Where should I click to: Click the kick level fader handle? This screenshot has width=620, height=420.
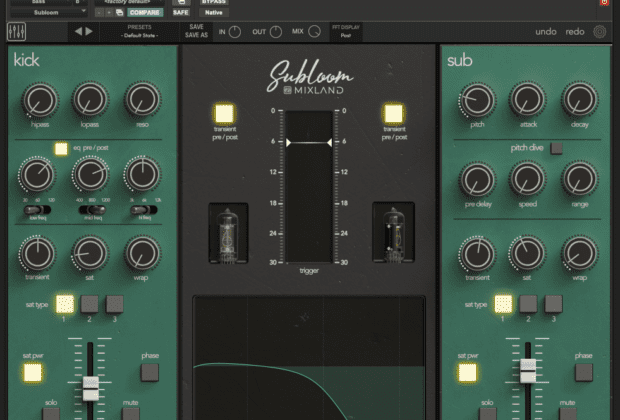click(x=91, y=389)
